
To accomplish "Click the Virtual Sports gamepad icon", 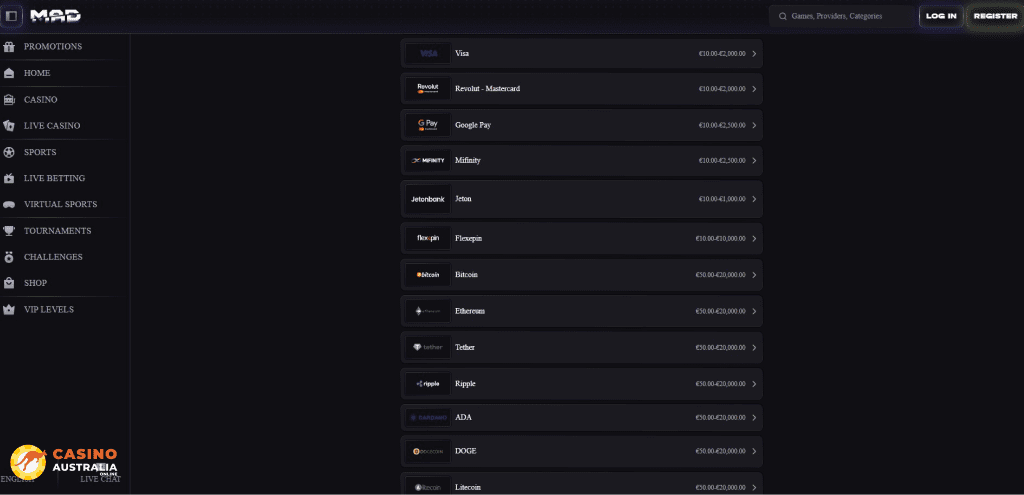I will point(9,204).
